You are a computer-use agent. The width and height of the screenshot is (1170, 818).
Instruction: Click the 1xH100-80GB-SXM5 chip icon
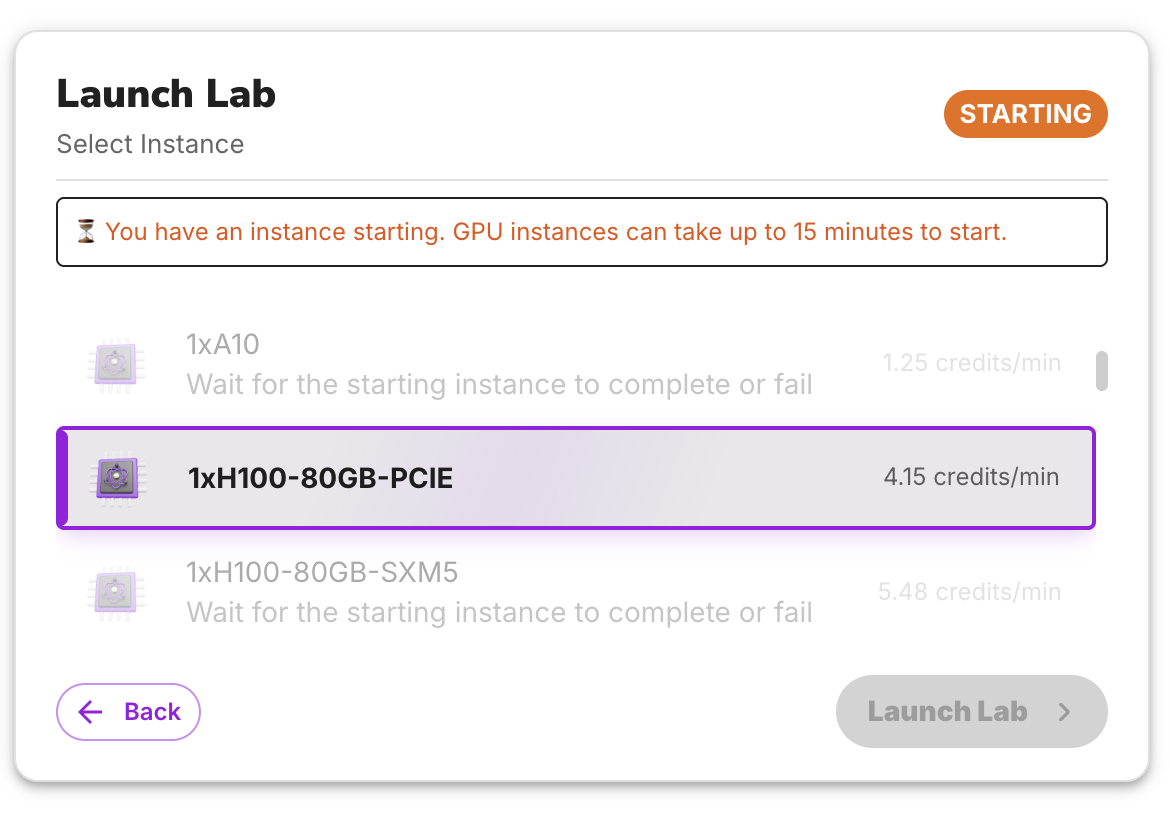tap(116, 592)
